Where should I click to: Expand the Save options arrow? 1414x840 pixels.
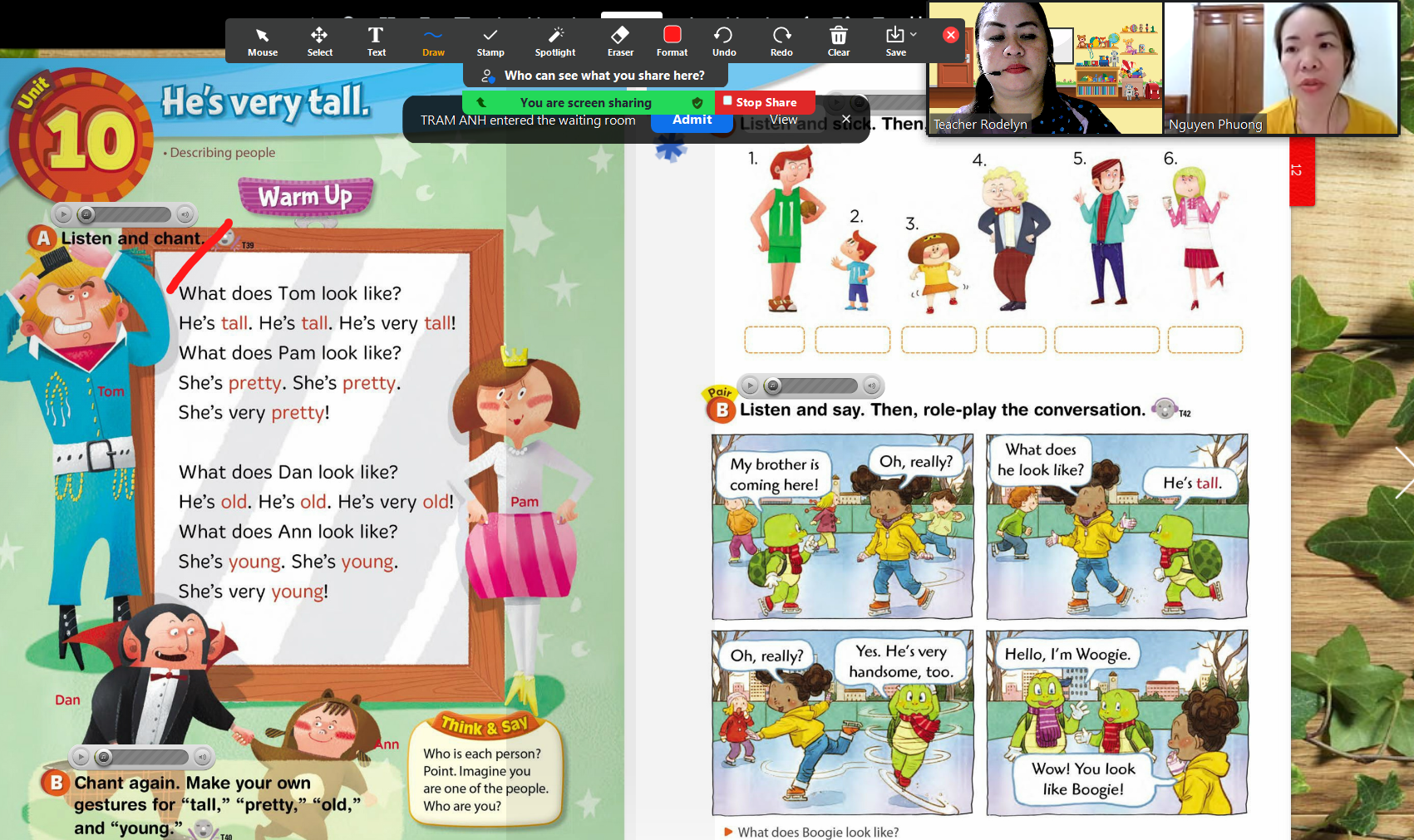coord(914,35)
